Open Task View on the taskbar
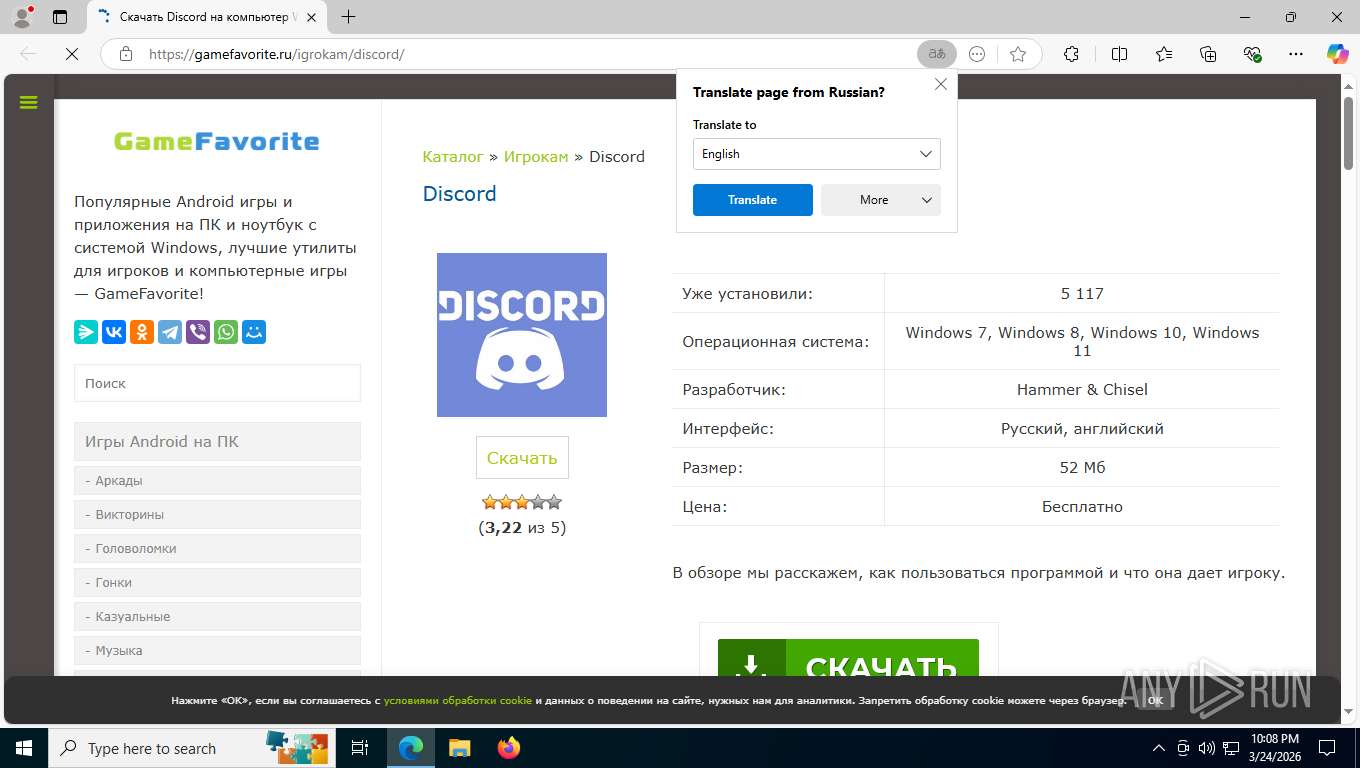 point(360,748)
